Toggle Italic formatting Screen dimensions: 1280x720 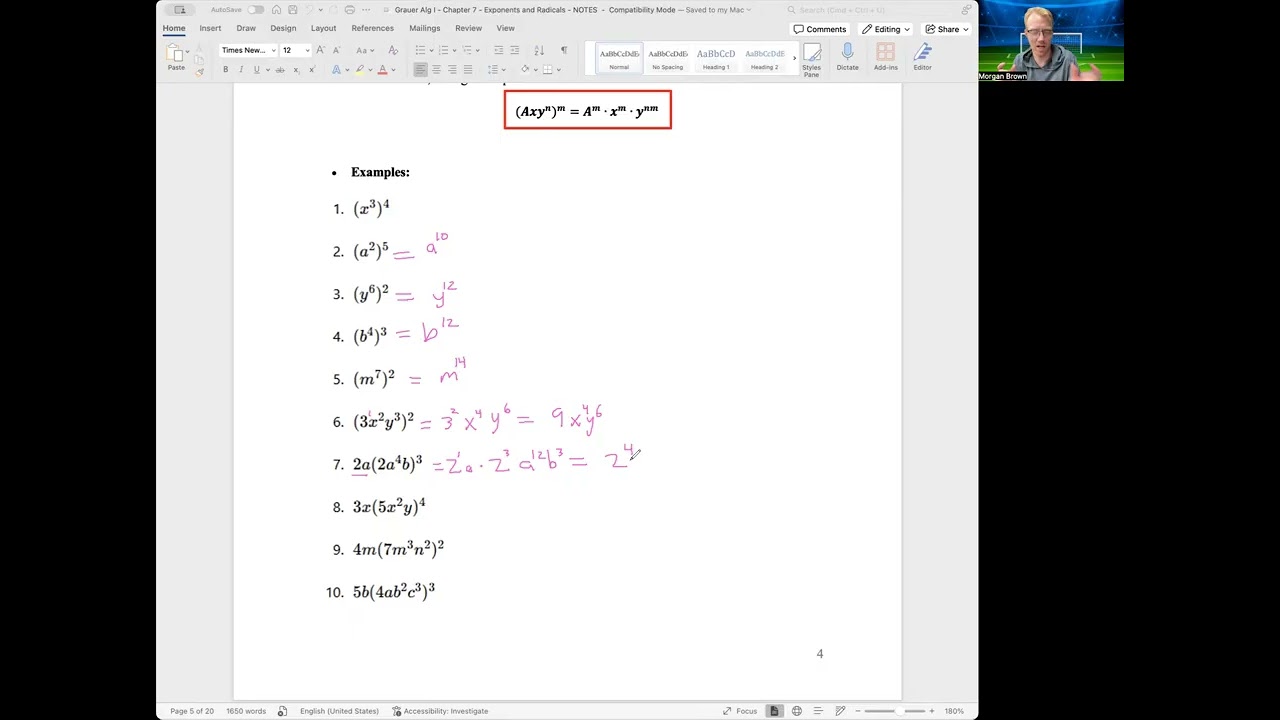241,70
